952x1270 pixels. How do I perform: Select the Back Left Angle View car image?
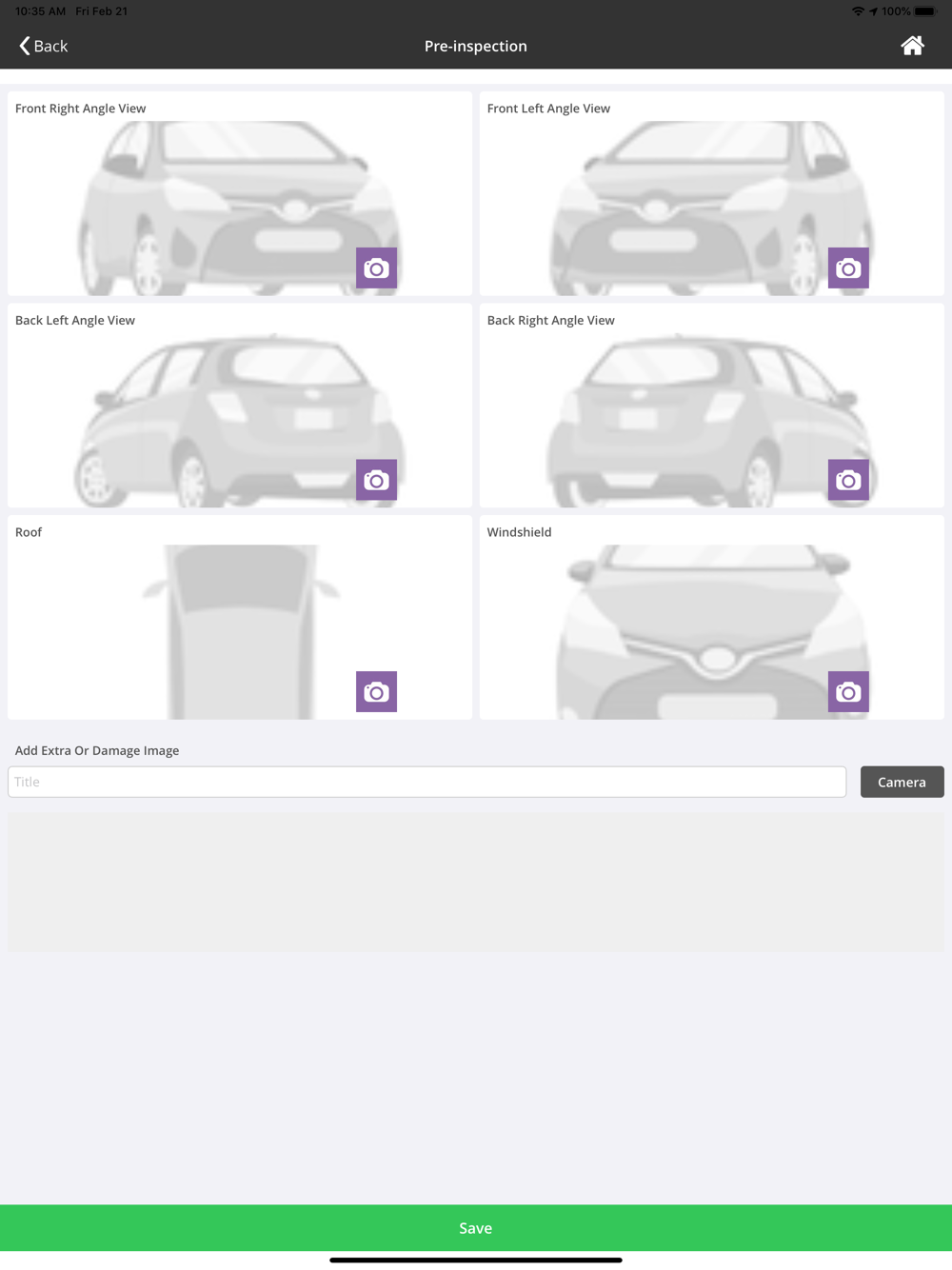click(x=239, y=420)
